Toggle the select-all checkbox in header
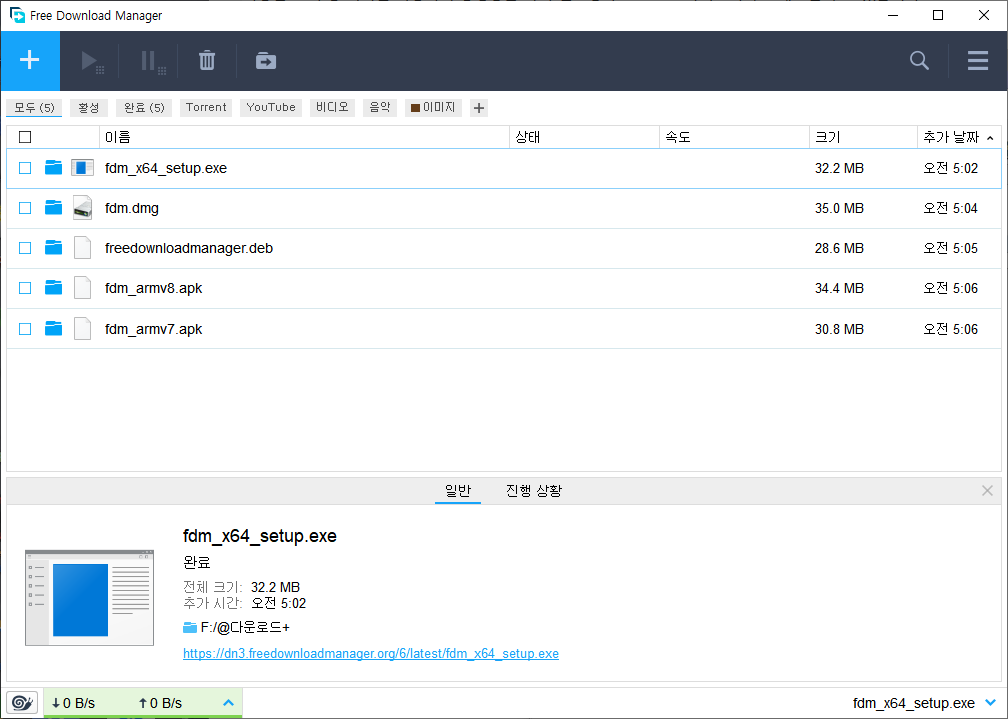The image size is (1008, 719). [x=25, y=137]
